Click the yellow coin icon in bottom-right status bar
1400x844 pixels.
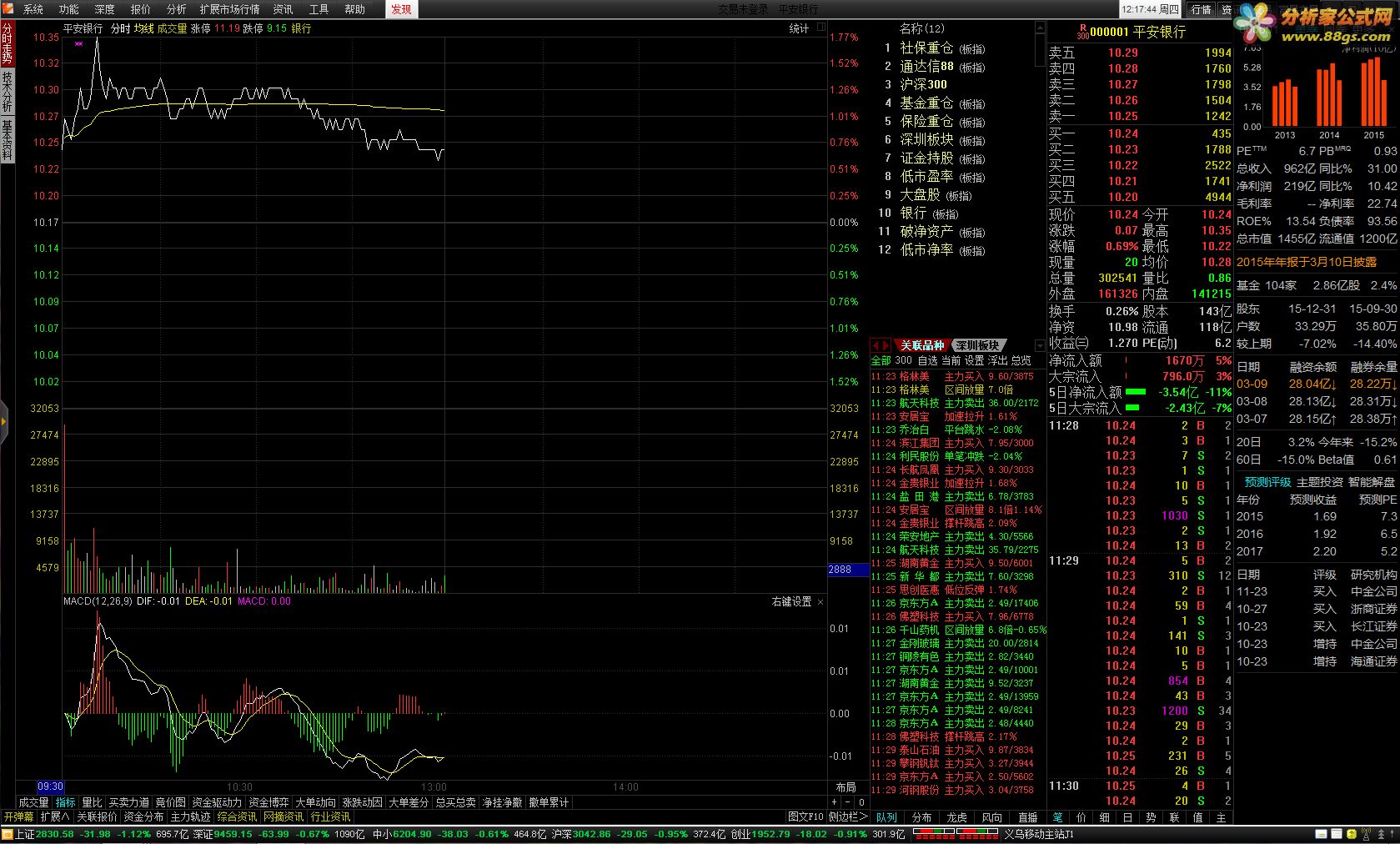(1352, 834)
